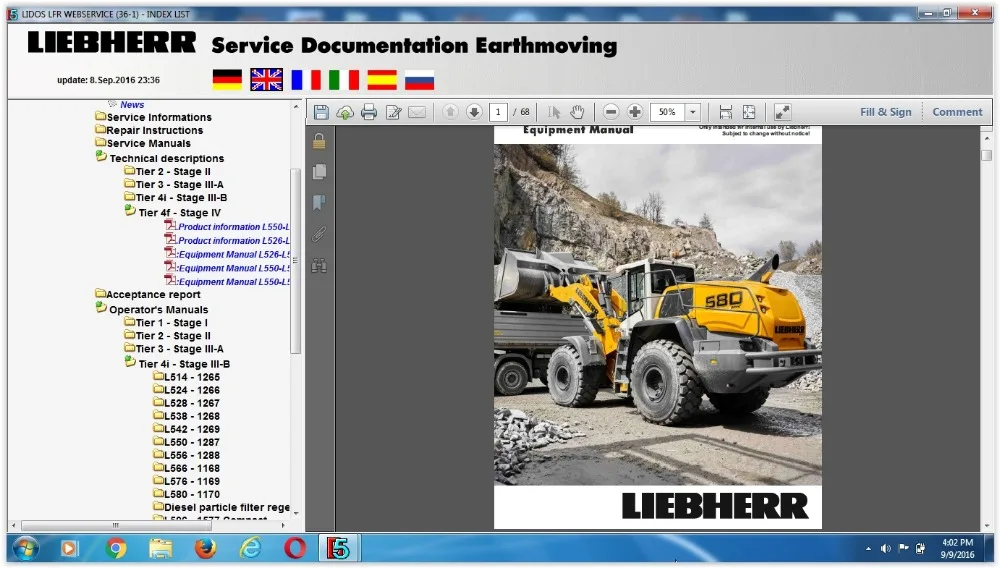Open the News link in index tree
Screen dimensions: 1000x568
click(132, 104)
